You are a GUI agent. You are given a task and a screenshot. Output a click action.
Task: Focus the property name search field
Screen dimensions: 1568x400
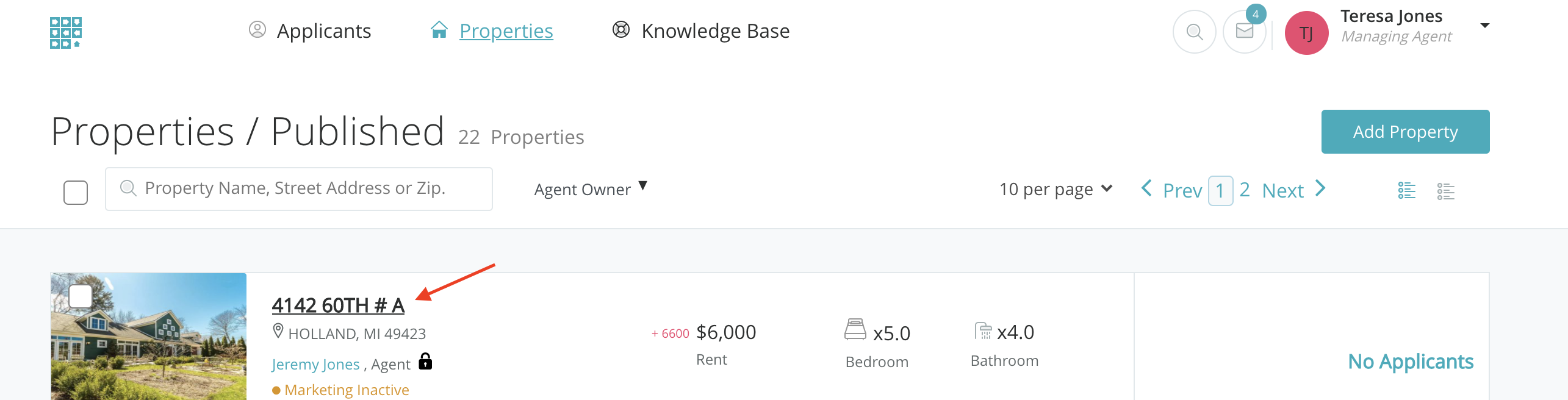[299, 189]
